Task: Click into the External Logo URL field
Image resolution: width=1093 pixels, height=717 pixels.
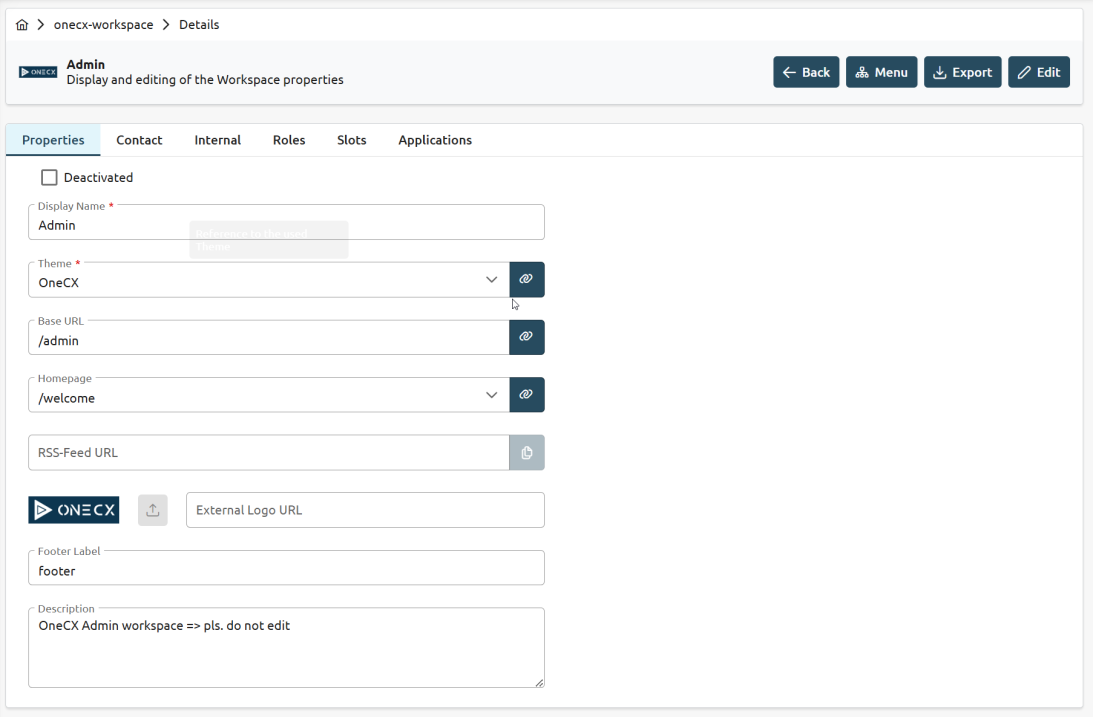Action: click(x=365, y=510)
